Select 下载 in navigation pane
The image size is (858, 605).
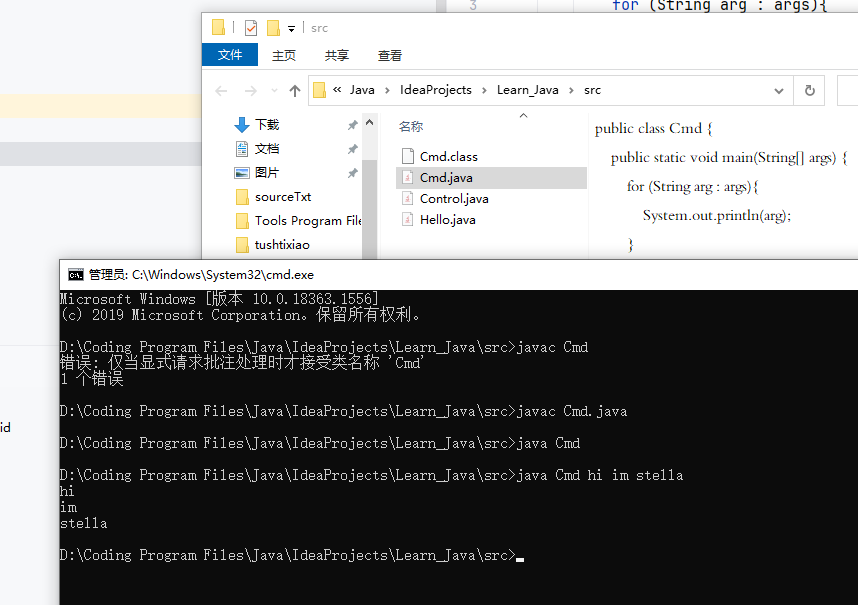point(267,125)
